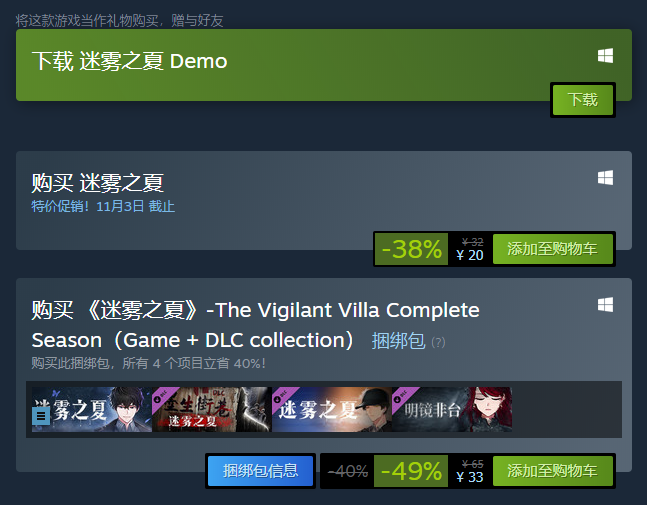The image size is (647, 505).
Task: Click the DLC badge on 金生街巷 thumbnail
Action: (162, 396)
